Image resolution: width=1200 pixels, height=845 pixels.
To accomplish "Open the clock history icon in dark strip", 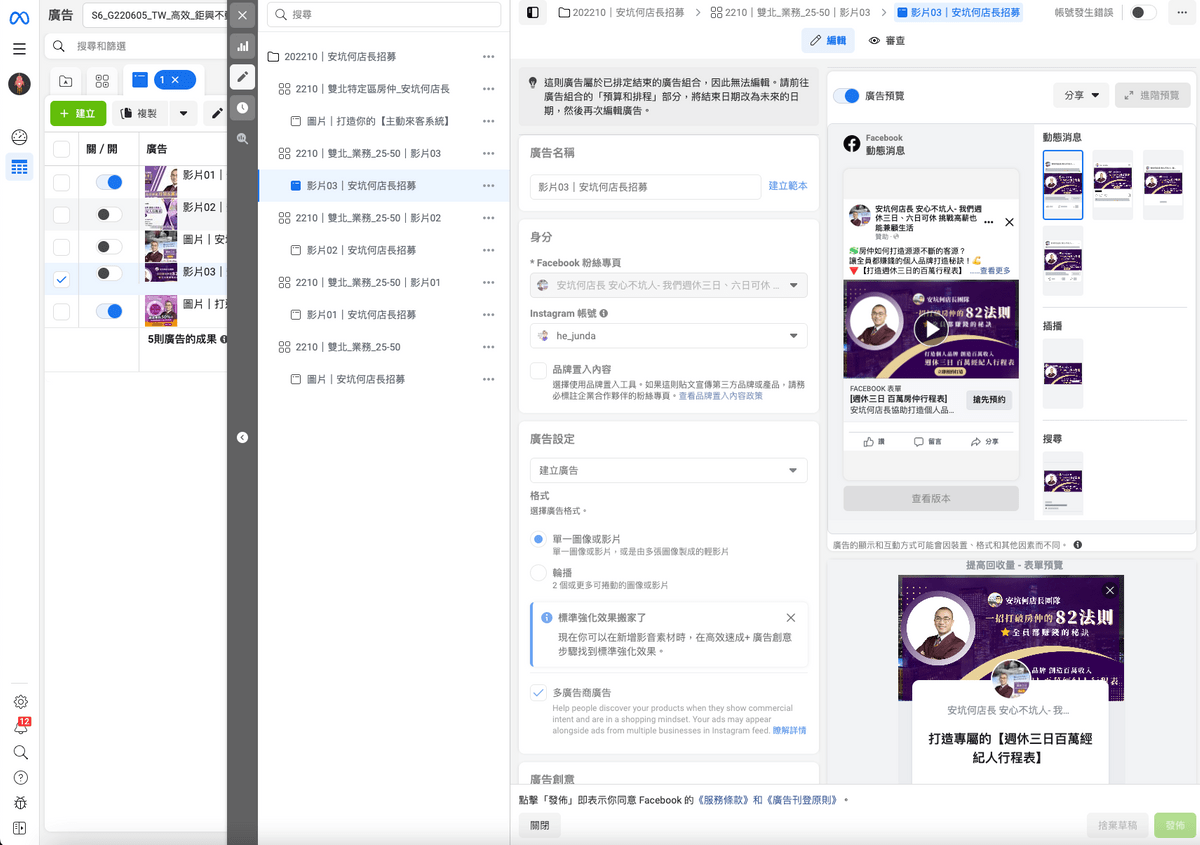I will pyautogui.click(x=242, y=108).
